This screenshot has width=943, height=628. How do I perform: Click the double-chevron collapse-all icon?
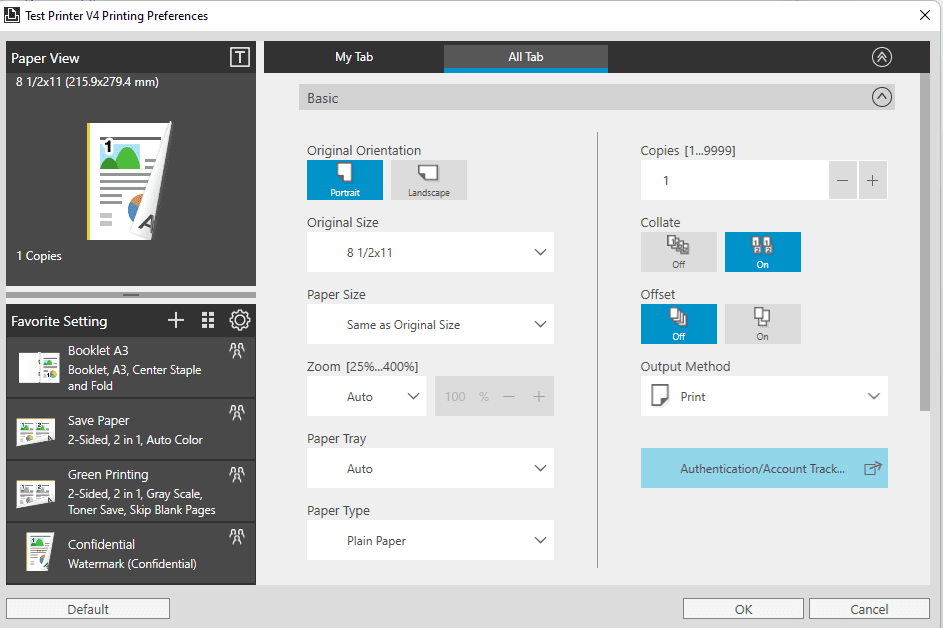coord(882,57)
